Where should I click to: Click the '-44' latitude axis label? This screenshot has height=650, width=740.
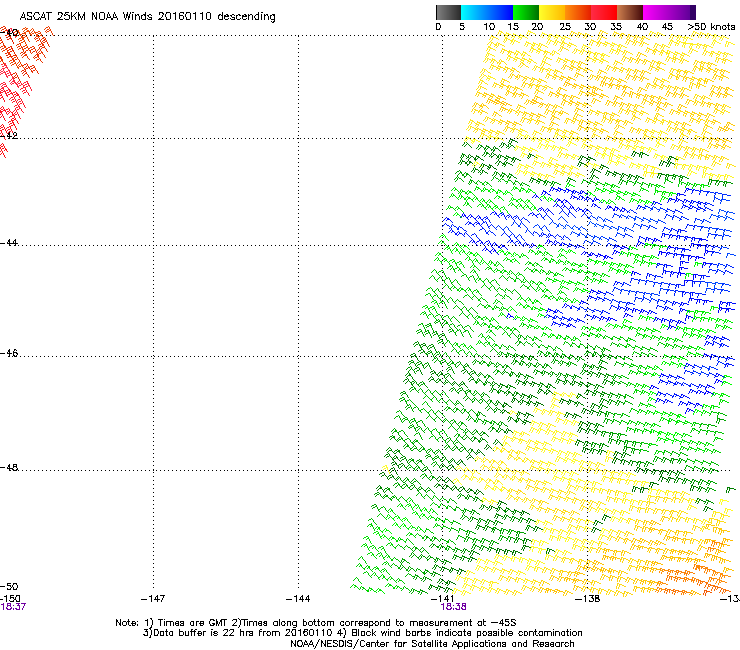tap(9, 243)
